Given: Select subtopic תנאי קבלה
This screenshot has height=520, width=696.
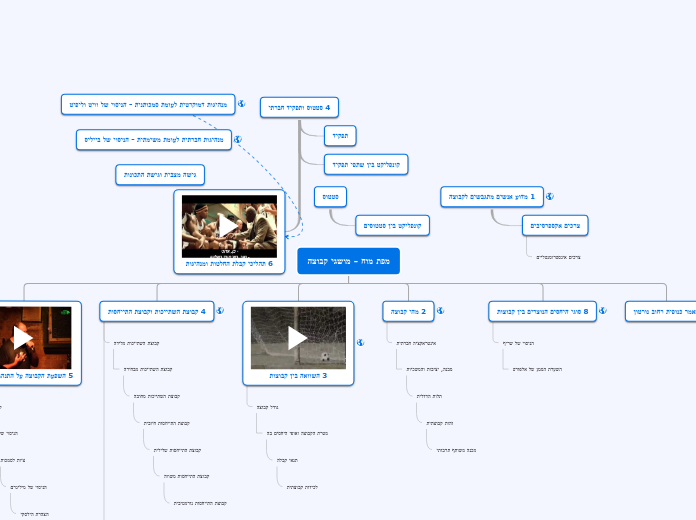Looking at the screenshot, I should [x=287, y=460].
